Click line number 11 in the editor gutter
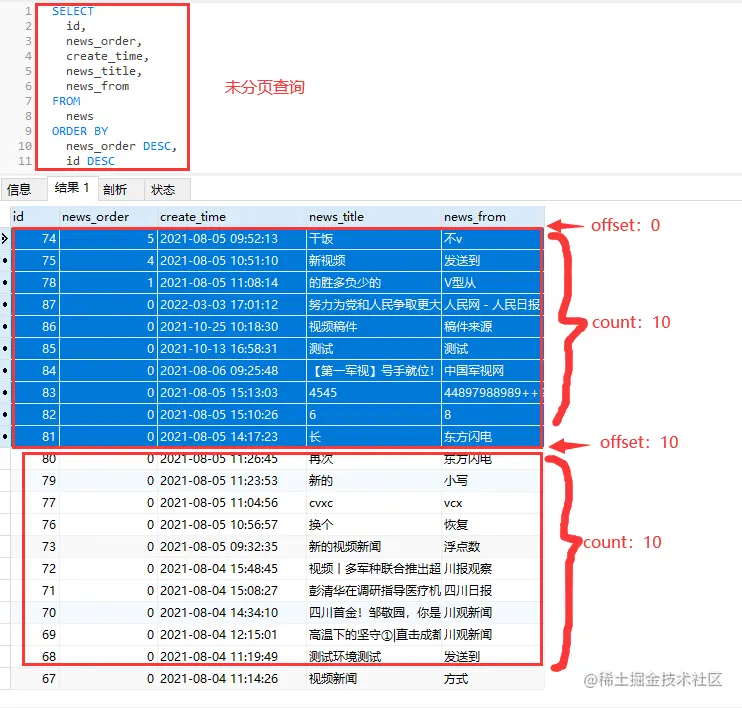This screenshot has height=708, width=742. [25, 161]
